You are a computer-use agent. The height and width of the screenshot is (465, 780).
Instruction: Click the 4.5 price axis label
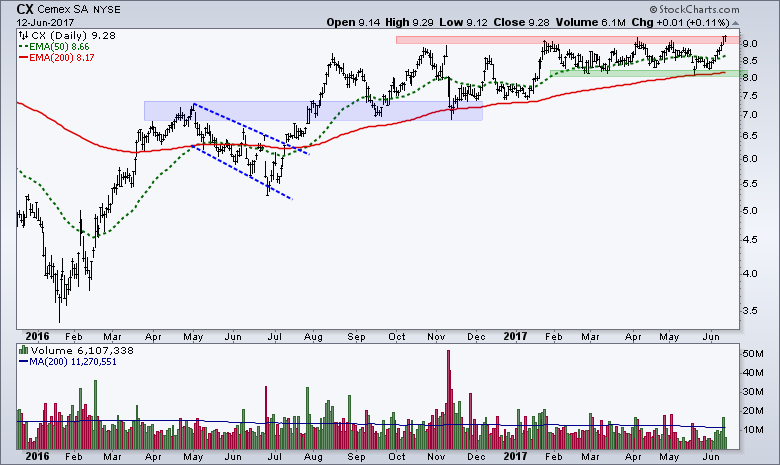750,240
